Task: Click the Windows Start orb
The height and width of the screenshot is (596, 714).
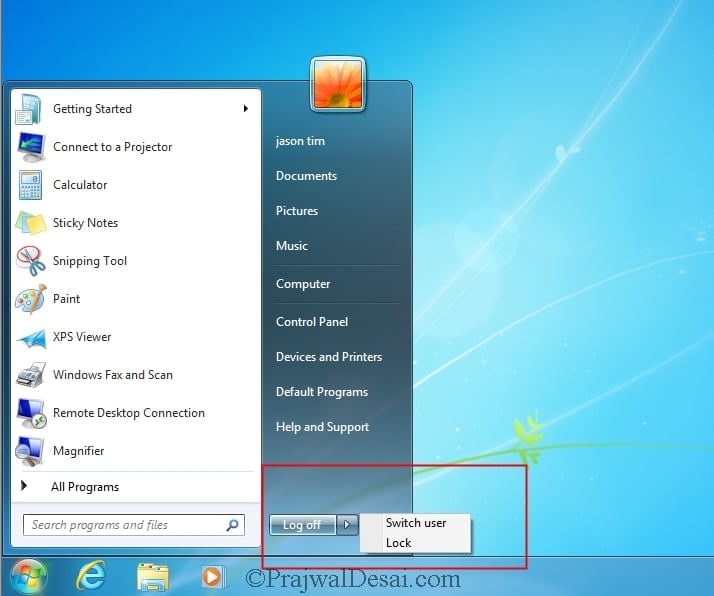Action: (x=29, y=576)
